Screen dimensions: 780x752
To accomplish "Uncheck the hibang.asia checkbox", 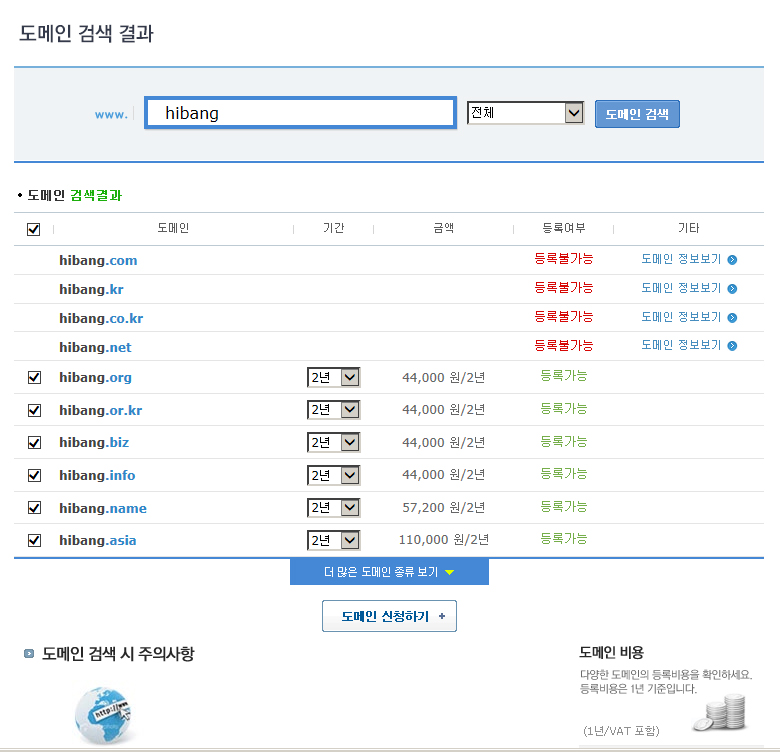I will click(34, 540).
